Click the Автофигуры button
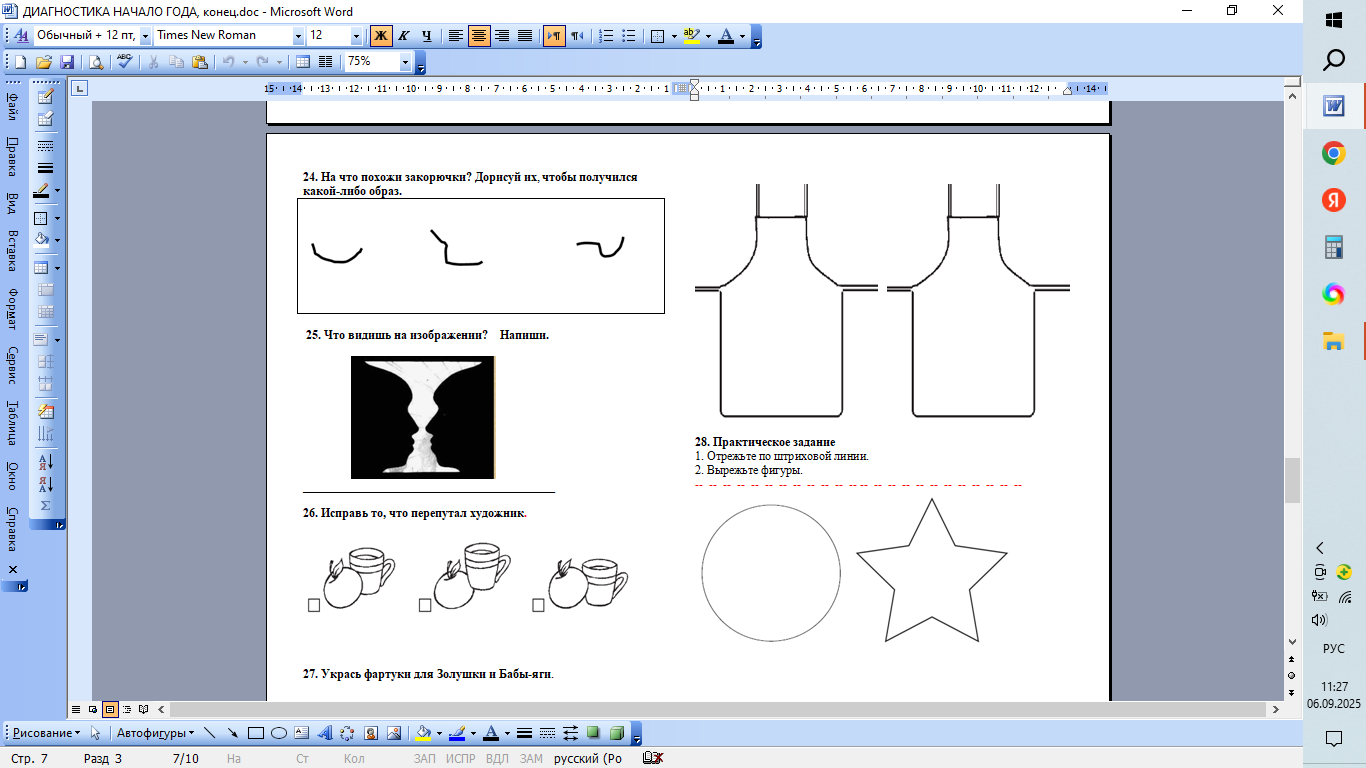The height and width of the screenshot is (768, 1366). click(155, 733)
